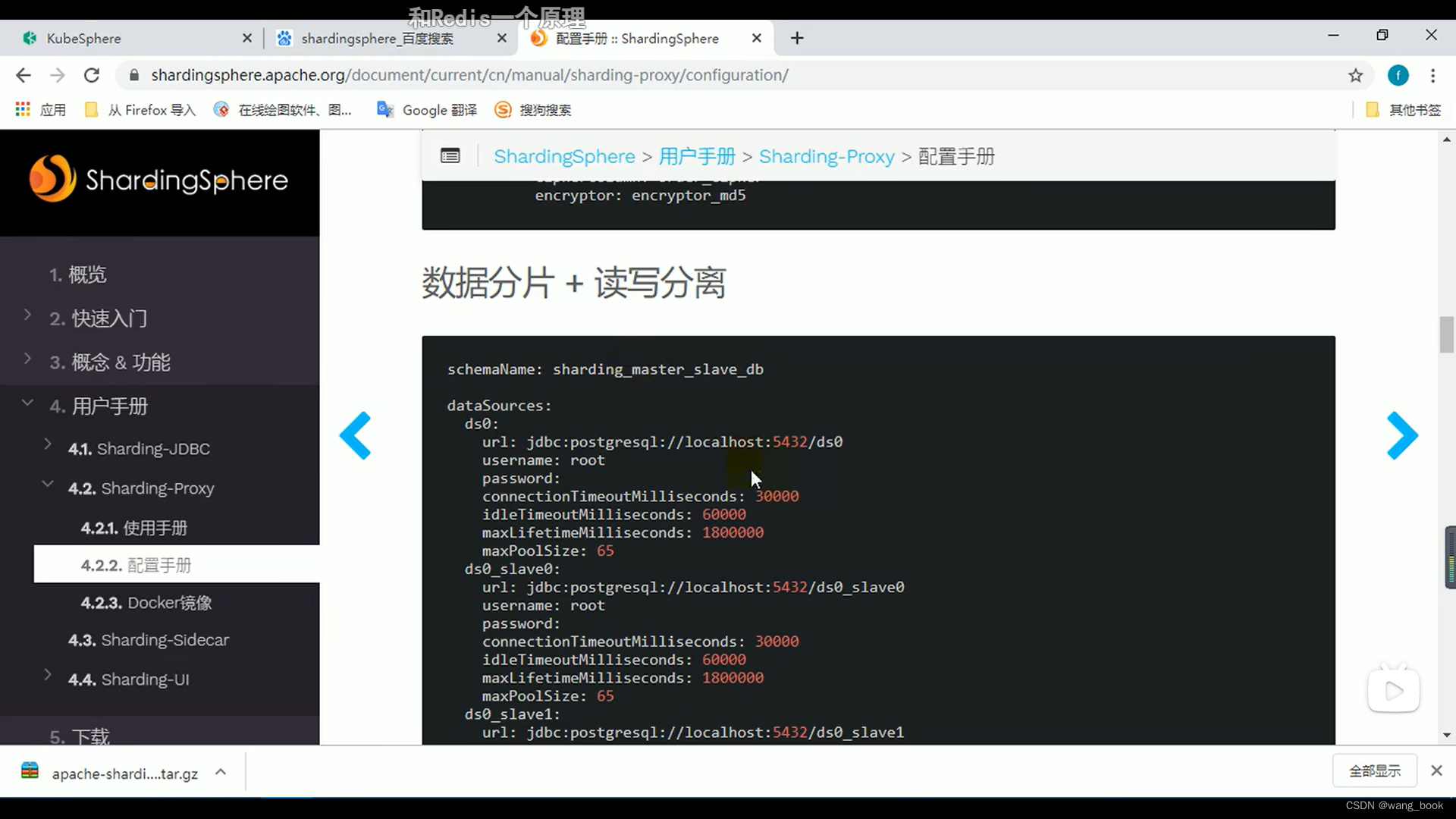
Task: Toggle the sidebar menu list icon
Action: pos(450,156)
